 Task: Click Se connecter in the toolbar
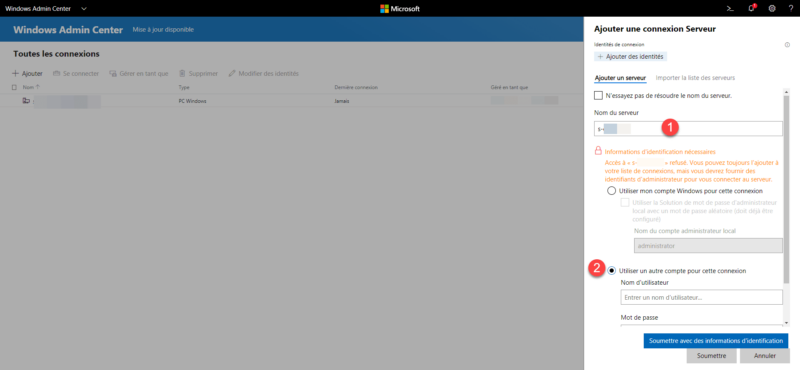pyautogui.click(x=76, y=73)
